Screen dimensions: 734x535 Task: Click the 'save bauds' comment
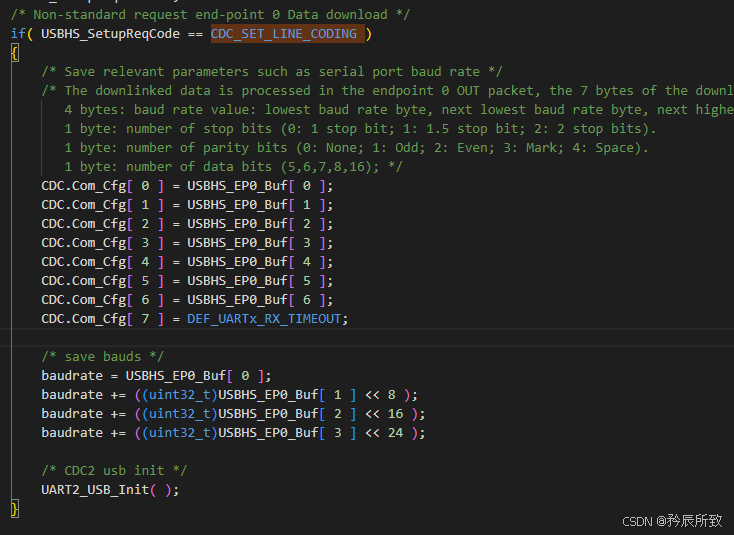click(103, 357)
